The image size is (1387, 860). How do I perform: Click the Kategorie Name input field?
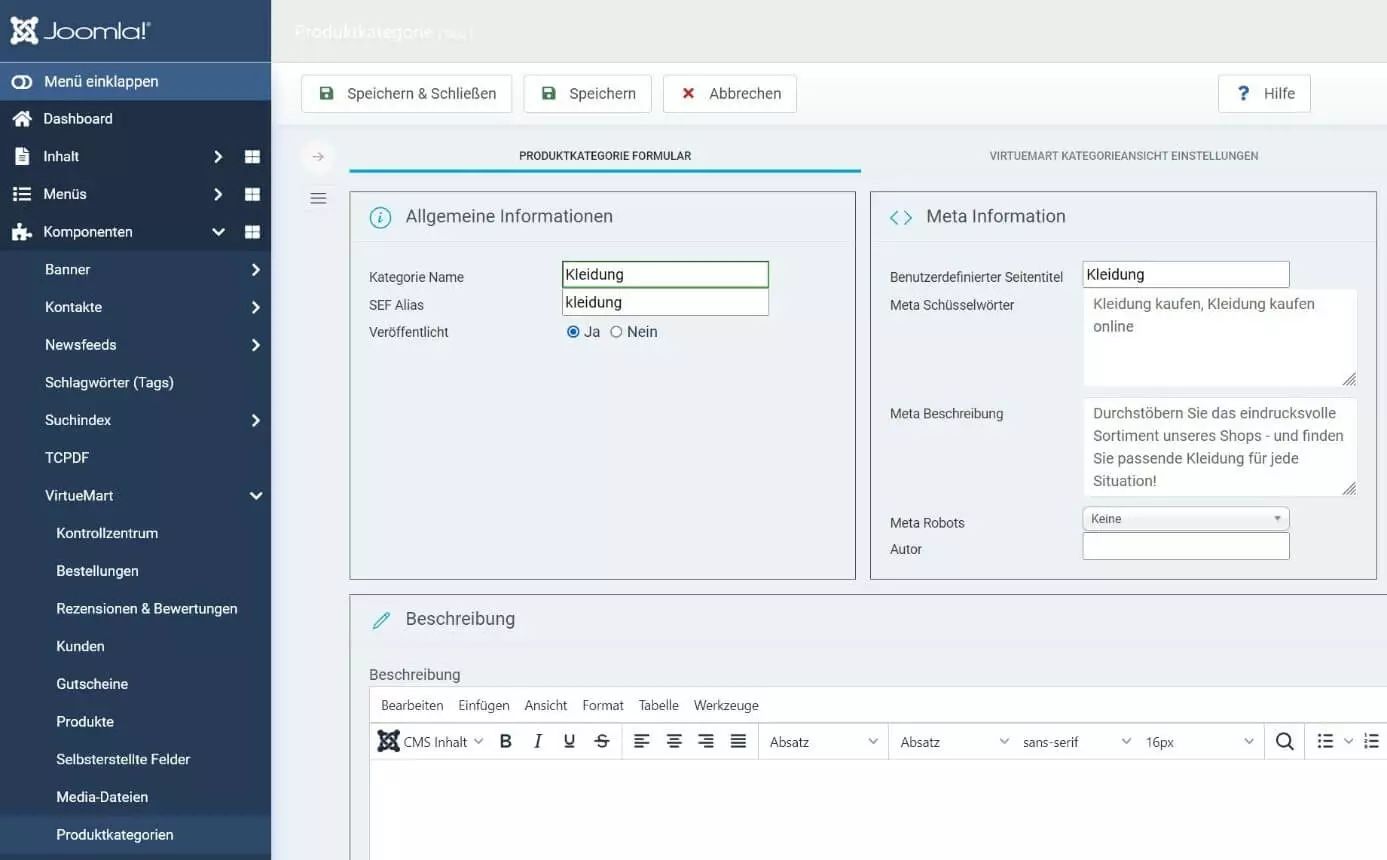click(665, 275)
